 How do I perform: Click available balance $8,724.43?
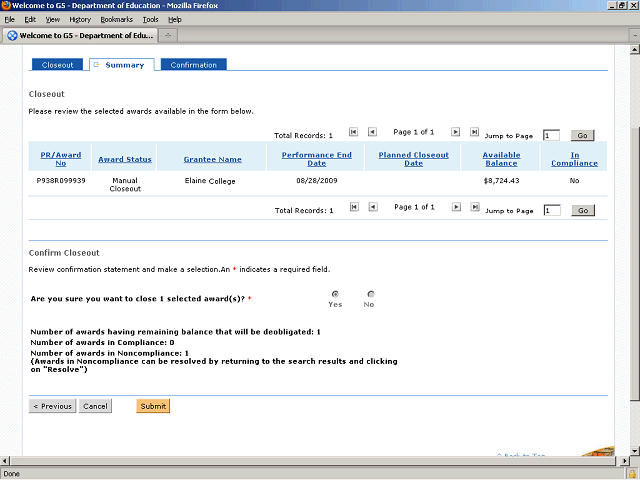click(x=501, y=180)
